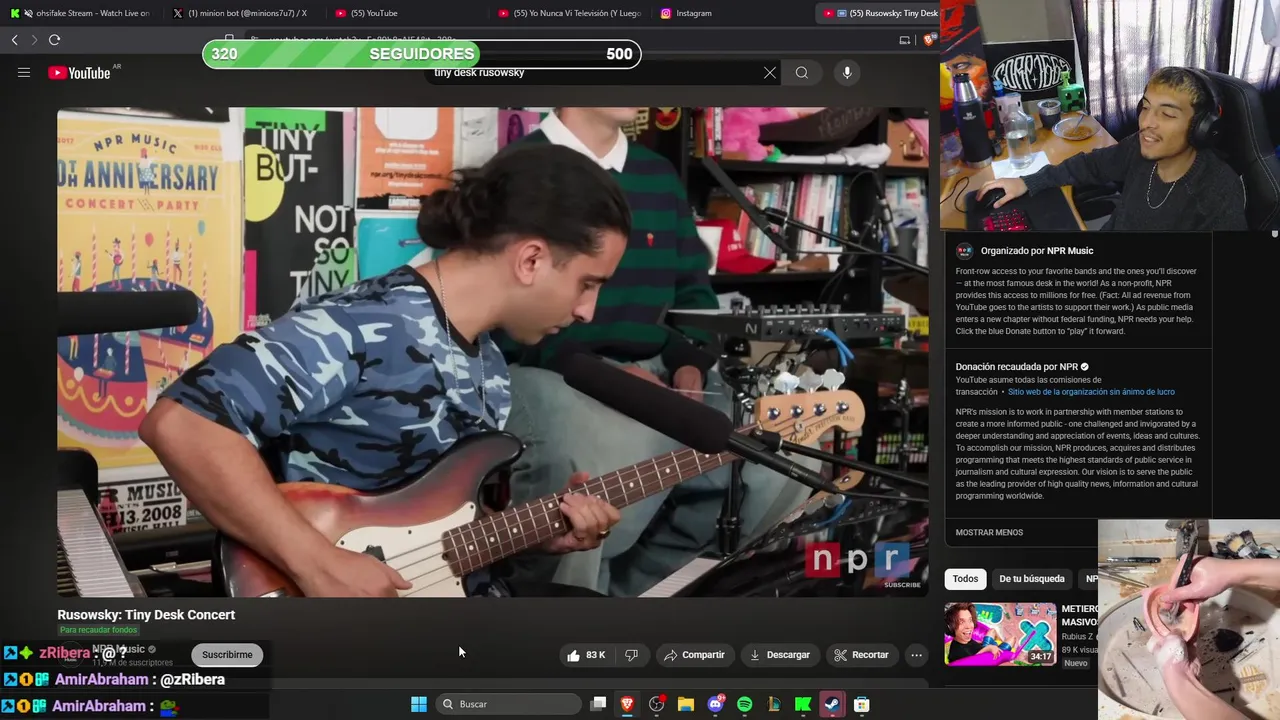Viewport: 1280px width, 720px height.
Task: Select the 'Rusowsky: Tiny Desk' tab
Action: (x=880, y=13)
